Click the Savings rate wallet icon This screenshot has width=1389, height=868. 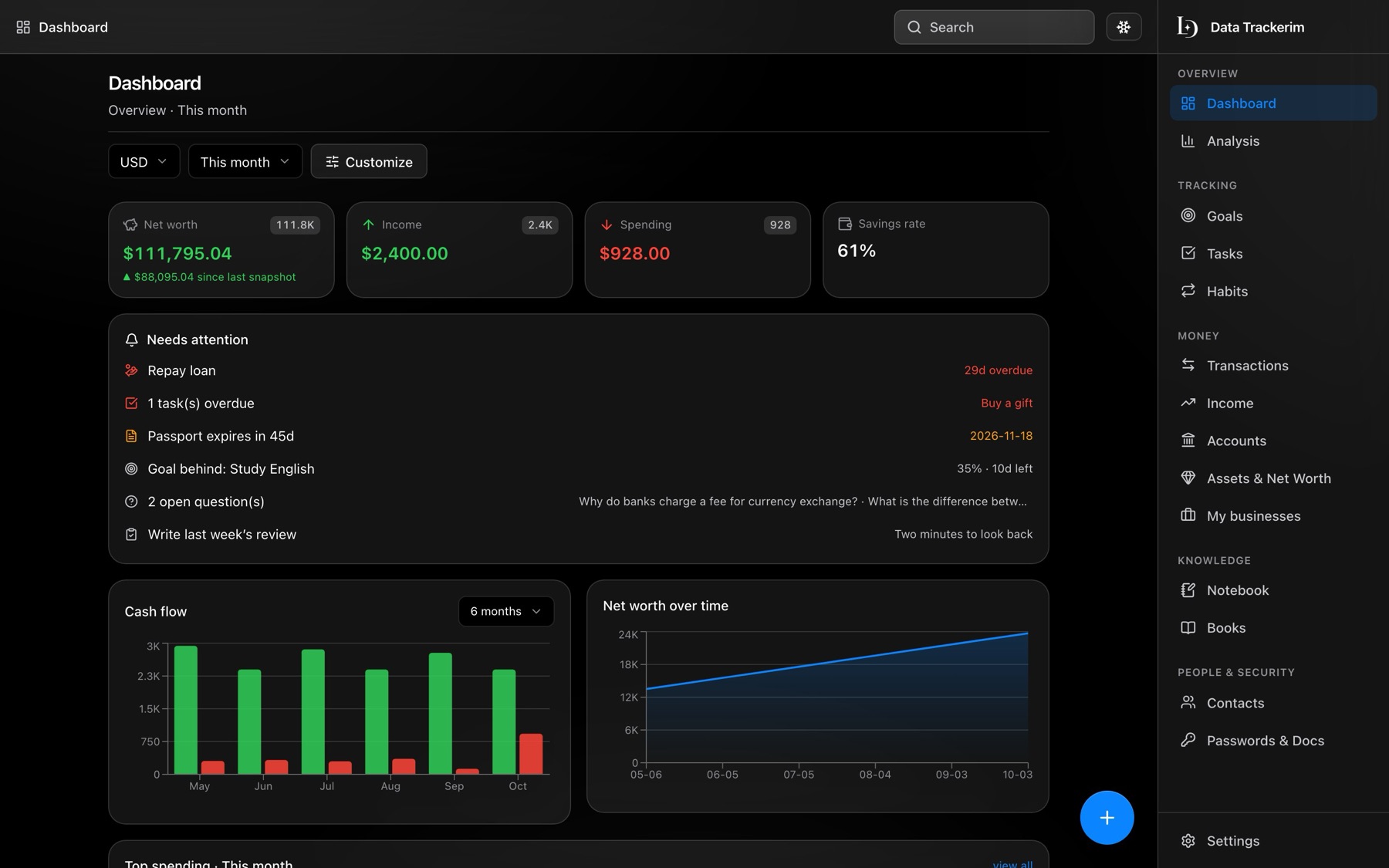[x=845, y=224]
